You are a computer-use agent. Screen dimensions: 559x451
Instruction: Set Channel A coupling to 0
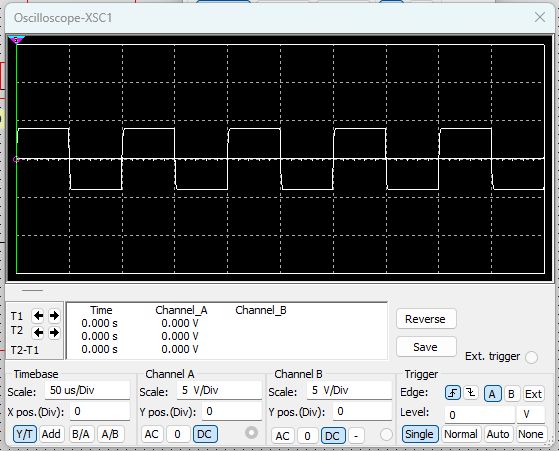pyautogui.click(x=178, y=434)
